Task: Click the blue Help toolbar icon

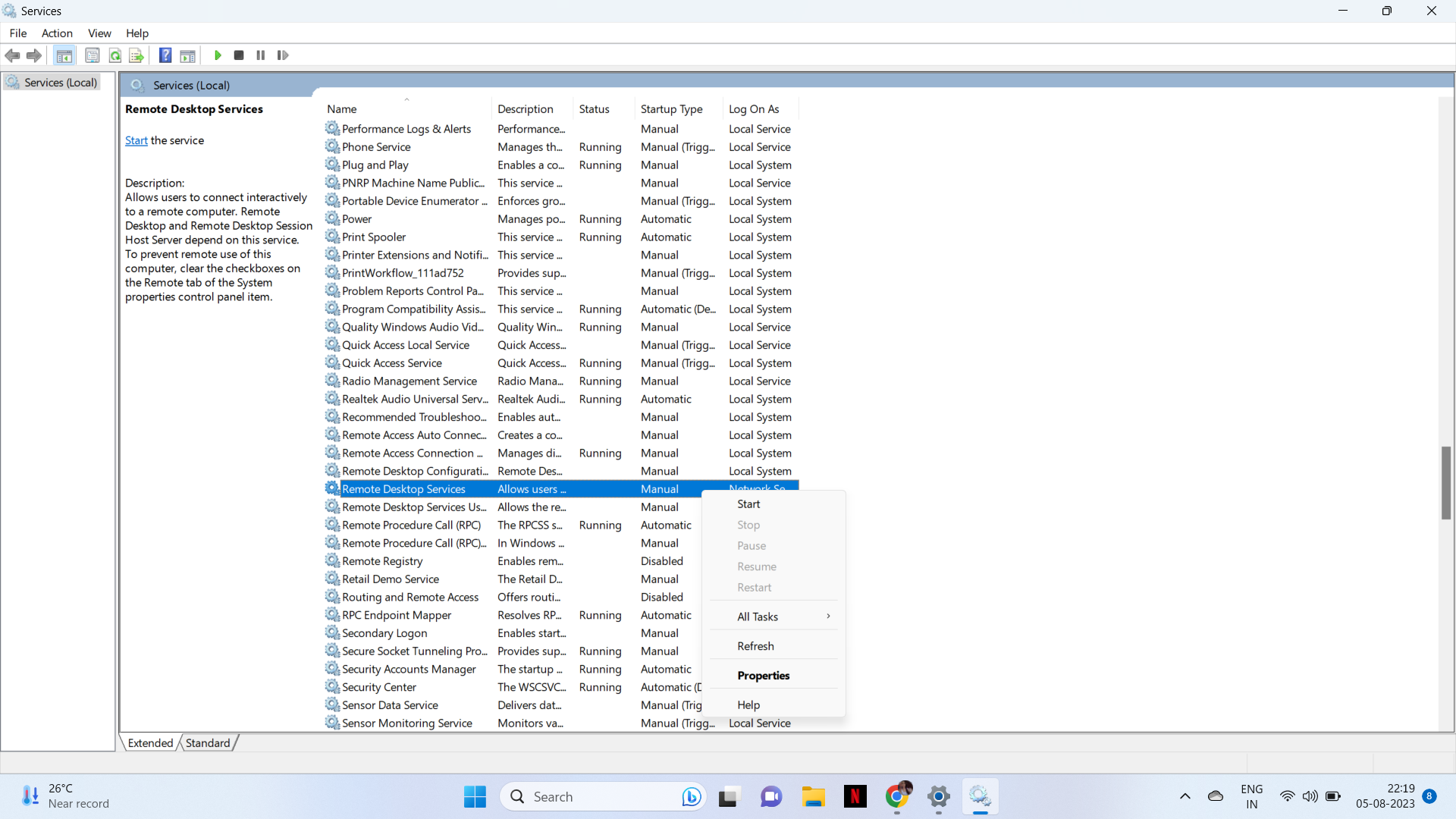Action: [165, 55]
